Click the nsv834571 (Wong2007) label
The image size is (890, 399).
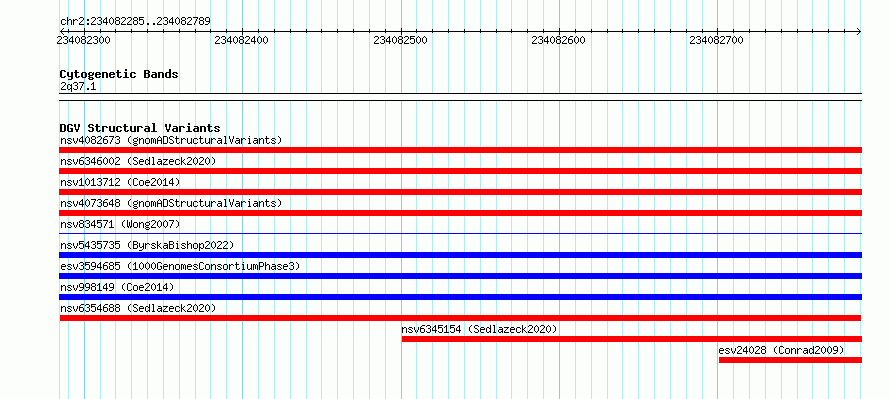coord(120,224)
